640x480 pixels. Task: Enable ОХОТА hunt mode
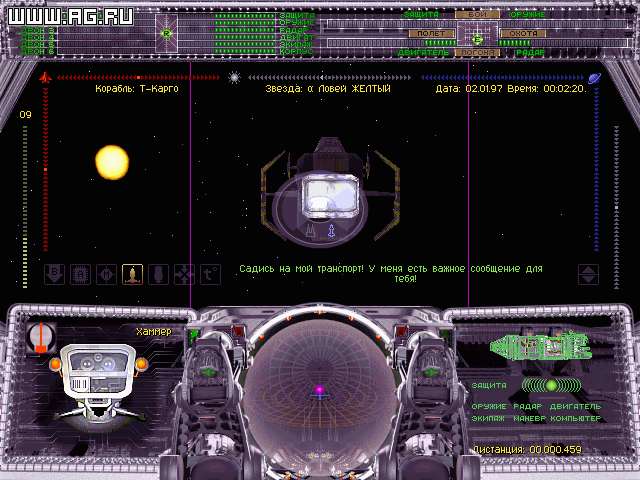click(524, 33)
